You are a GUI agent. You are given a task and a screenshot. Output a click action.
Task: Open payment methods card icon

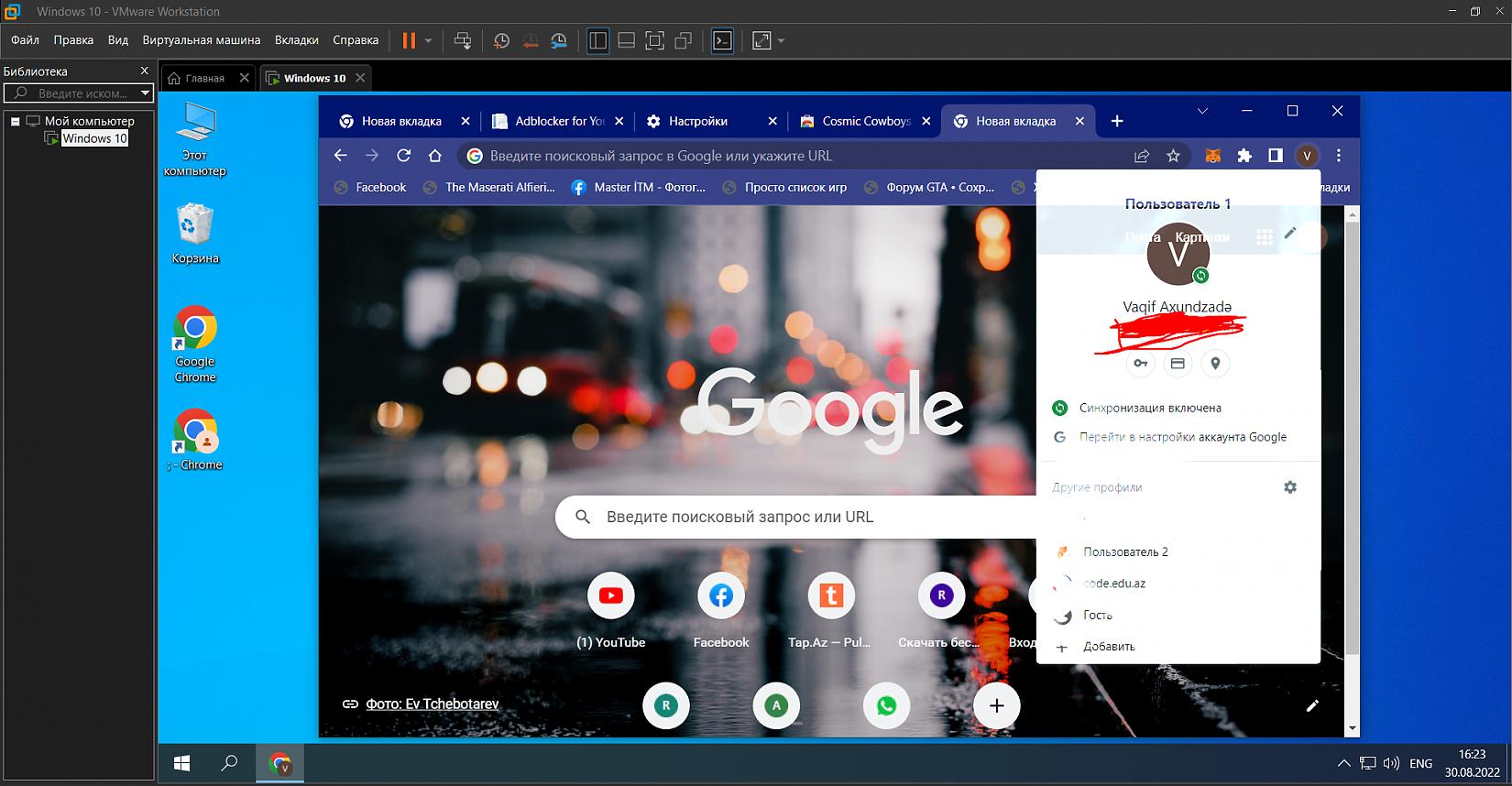pyautogui.click(x=1178, y=364)
